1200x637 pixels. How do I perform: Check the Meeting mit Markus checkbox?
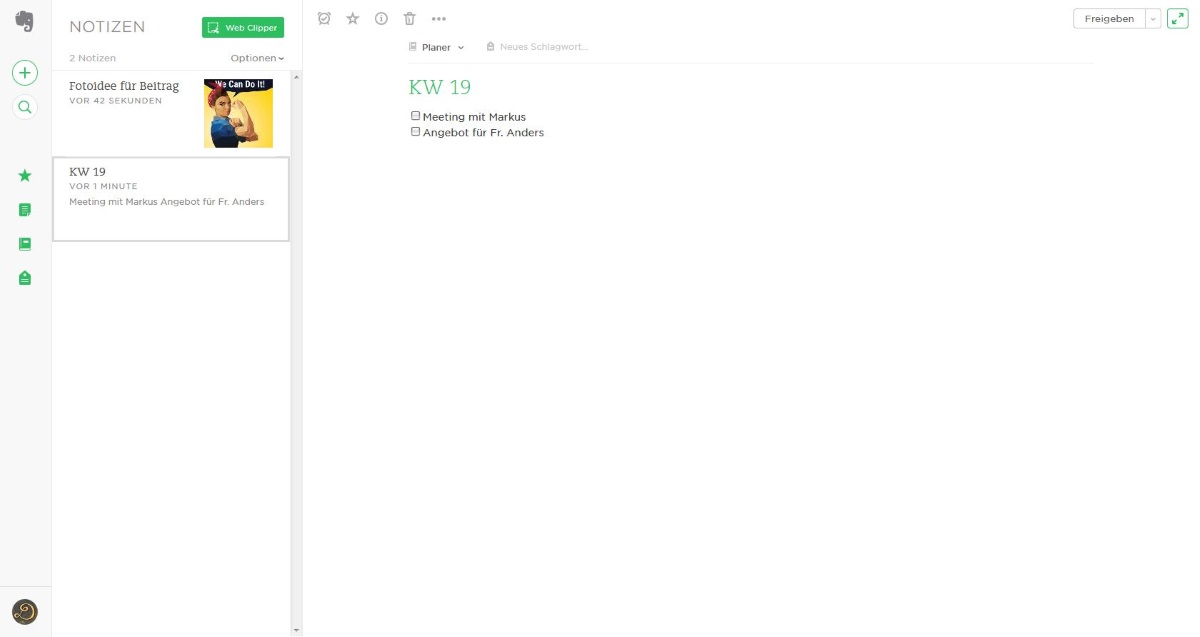coord(416,116)
